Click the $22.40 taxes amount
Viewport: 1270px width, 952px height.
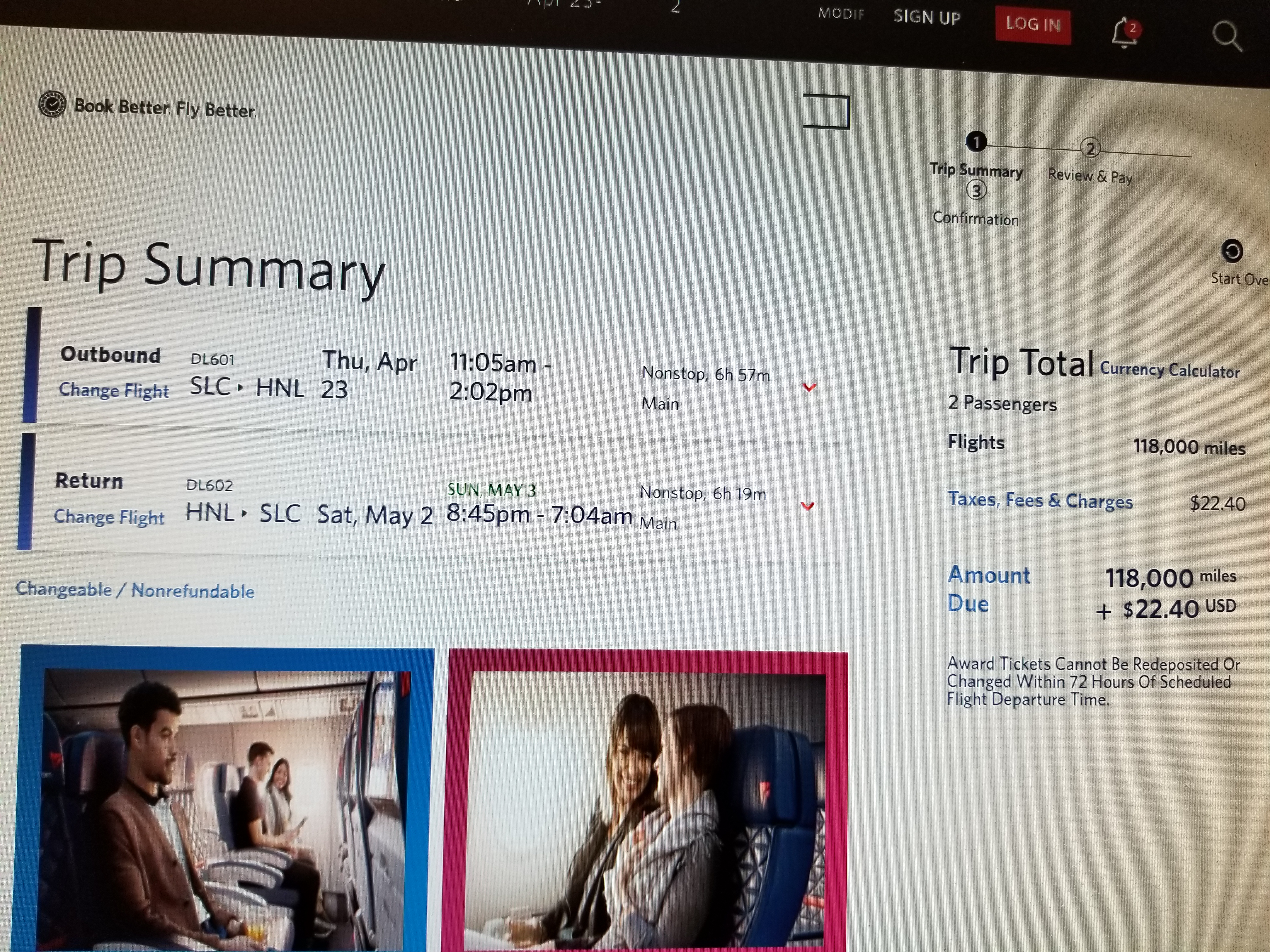[1217, 504]
